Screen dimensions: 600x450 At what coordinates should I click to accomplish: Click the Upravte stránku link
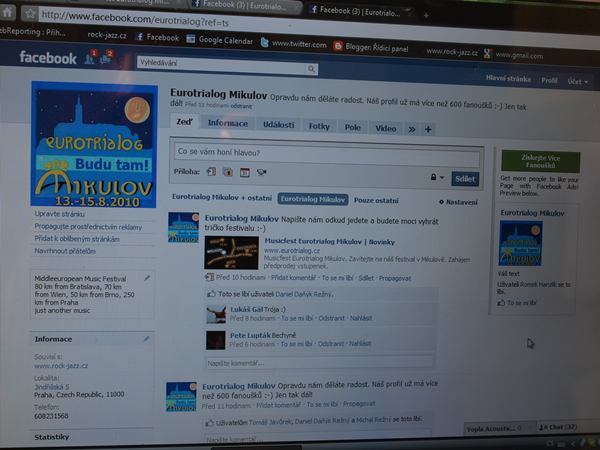60,214
